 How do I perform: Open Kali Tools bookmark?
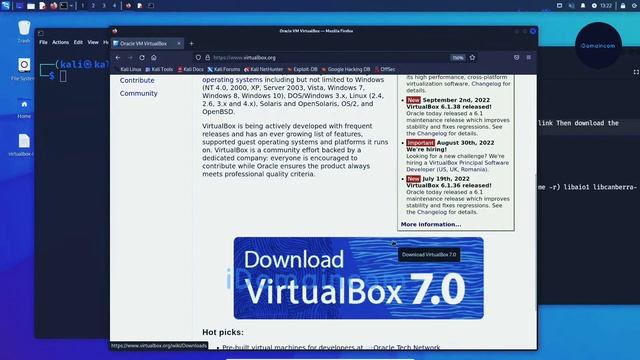point(160,69)
